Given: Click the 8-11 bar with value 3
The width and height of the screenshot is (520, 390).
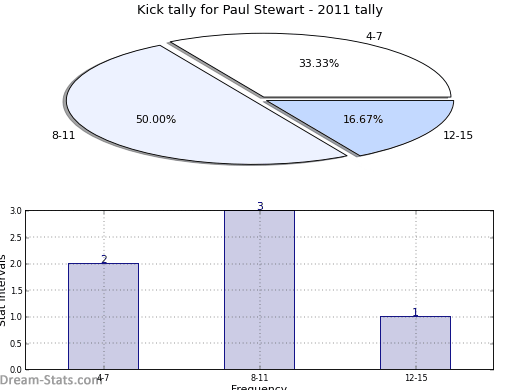Looking at the screenshot, I should (x=259, y=290).
